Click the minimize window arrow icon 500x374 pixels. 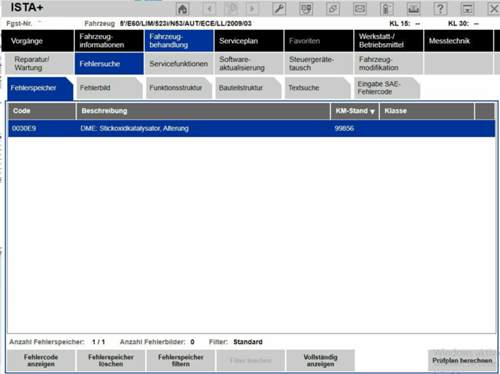[467, 8]
